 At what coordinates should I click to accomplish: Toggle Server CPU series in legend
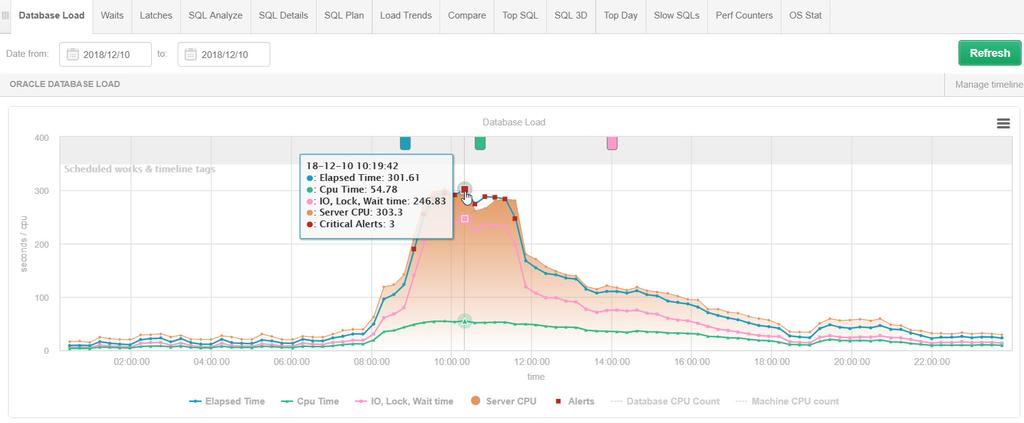click(x=502, y=401)
